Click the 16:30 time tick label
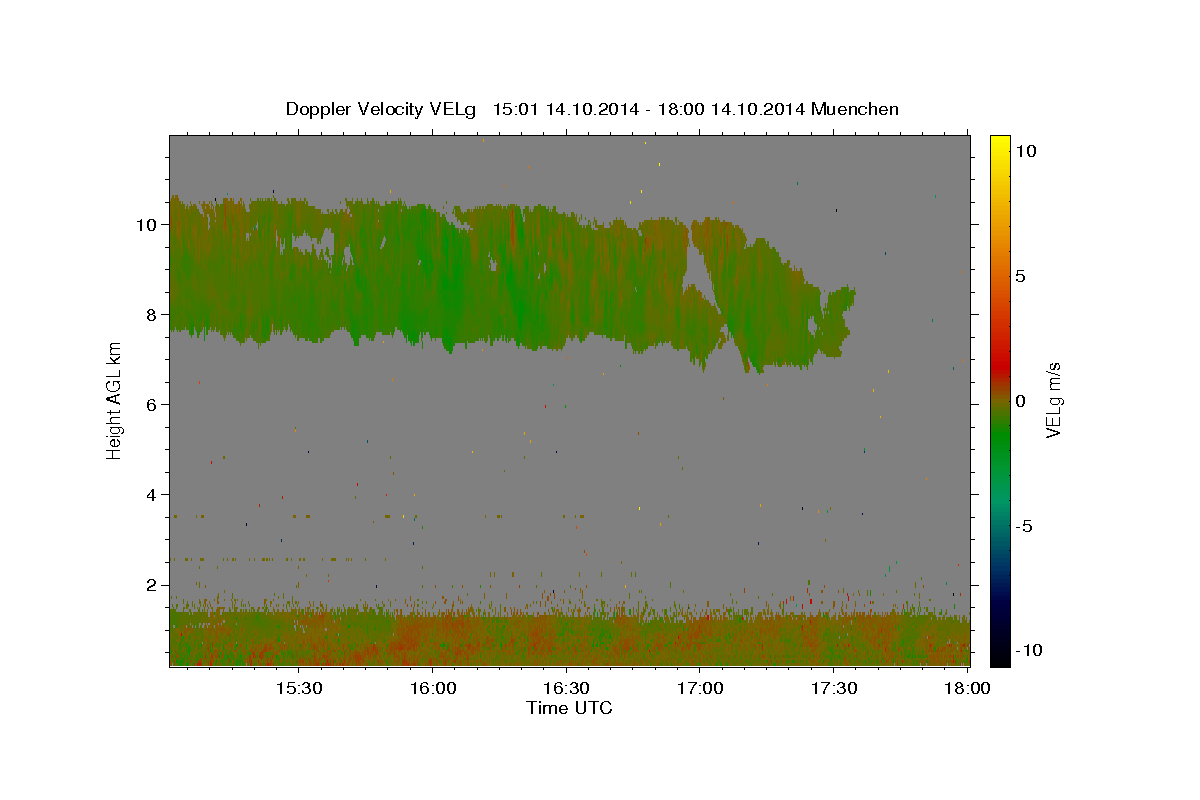 (x=566, y=688)
